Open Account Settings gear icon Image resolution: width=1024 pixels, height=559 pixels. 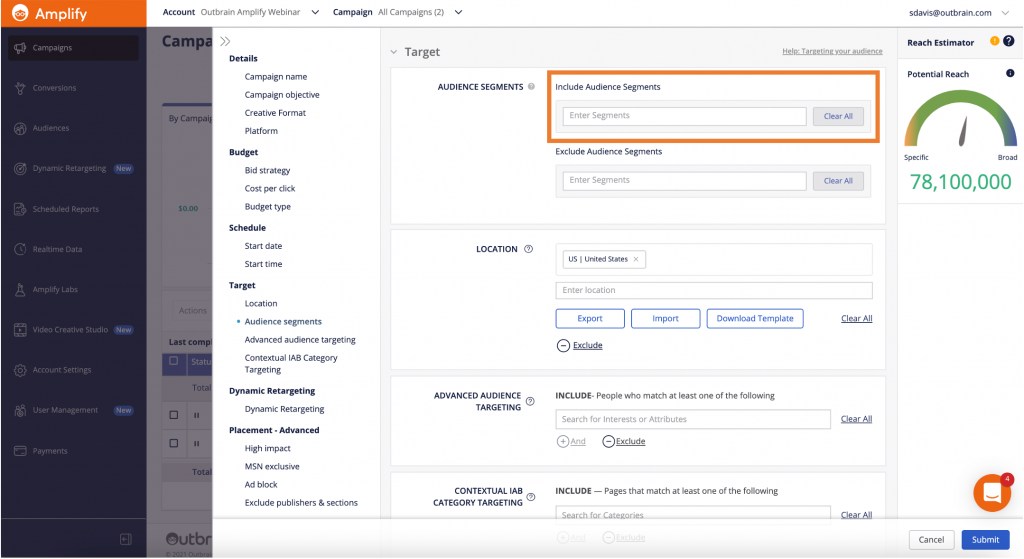tap(20, 370)
